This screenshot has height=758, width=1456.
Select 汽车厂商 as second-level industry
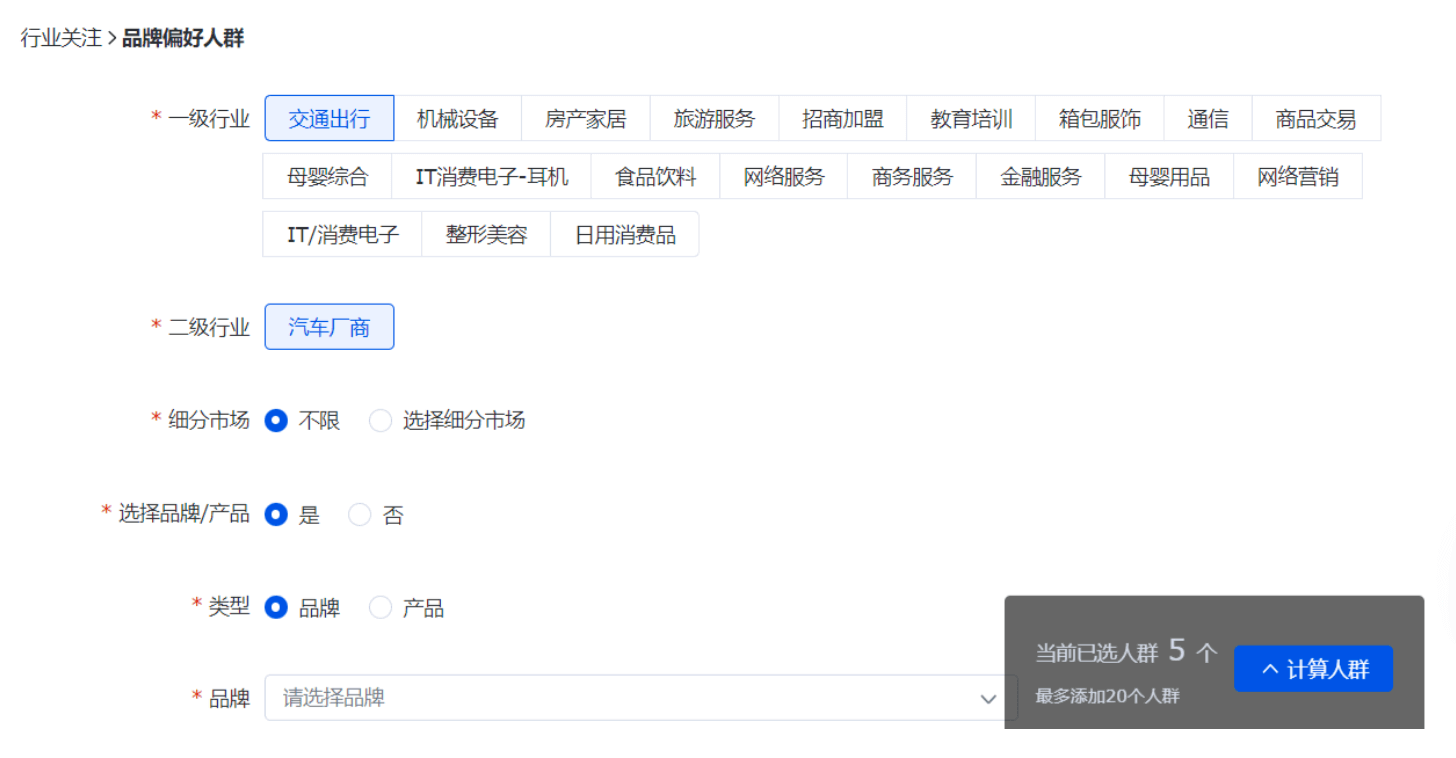329,327
